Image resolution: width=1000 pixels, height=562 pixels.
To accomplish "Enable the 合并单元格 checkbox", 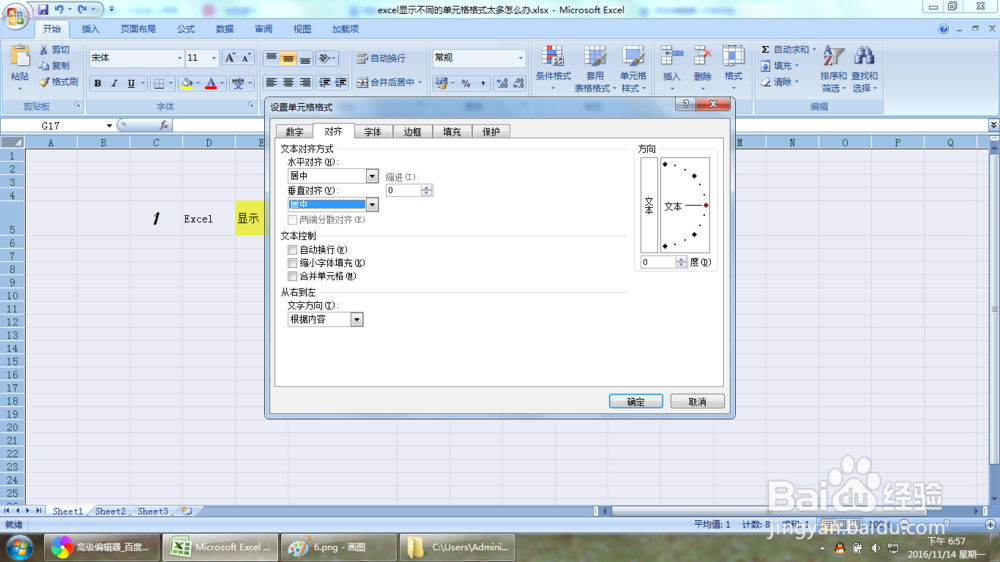I will (292, 276).
